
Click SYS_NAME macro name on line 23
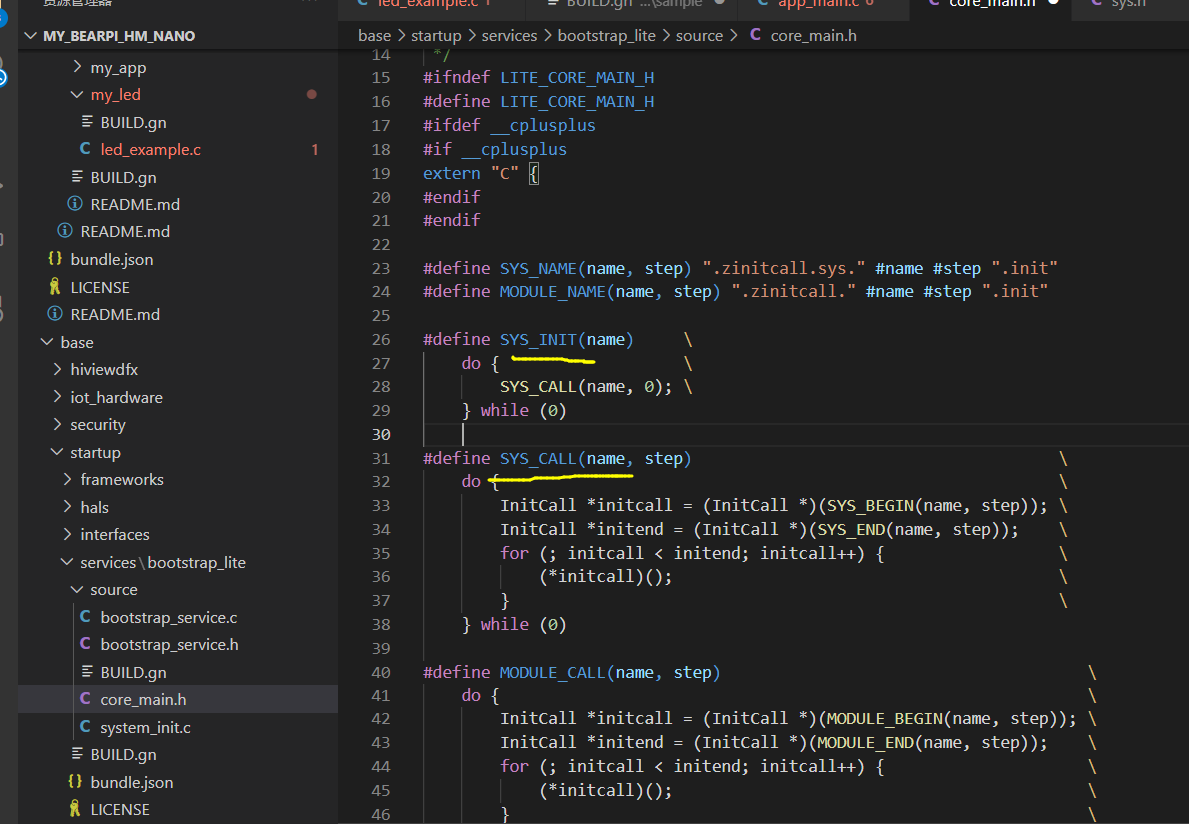pos(538,268)
